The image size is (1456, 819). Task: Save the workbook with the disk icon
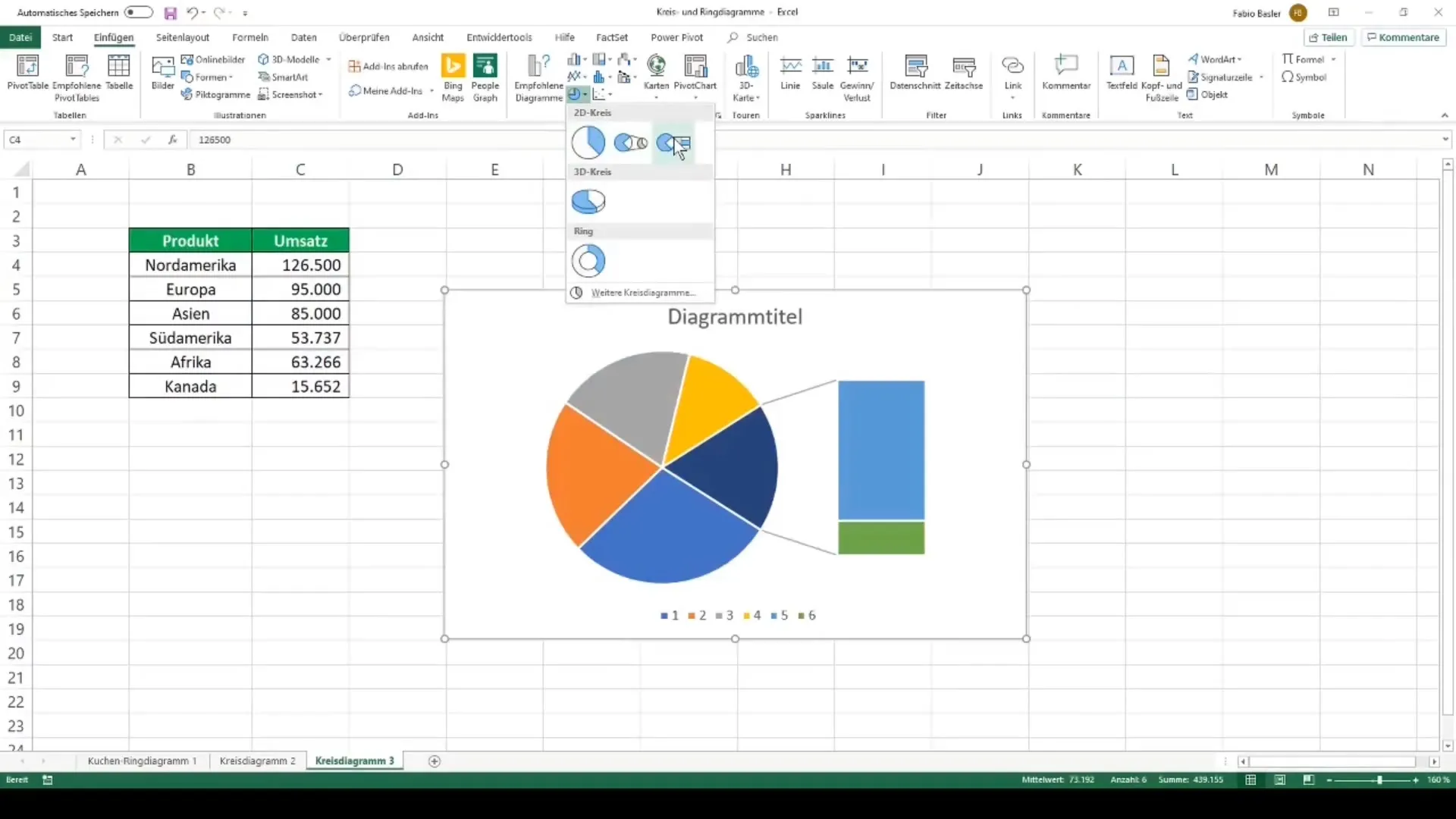coord(171,13)
